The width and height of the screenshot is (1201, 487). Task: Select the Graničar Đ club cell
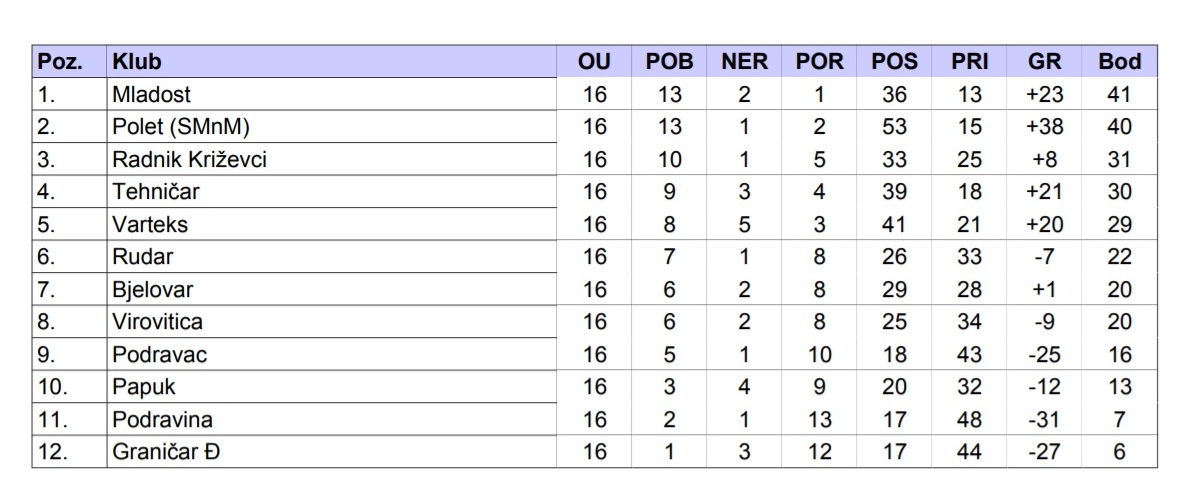166,452
